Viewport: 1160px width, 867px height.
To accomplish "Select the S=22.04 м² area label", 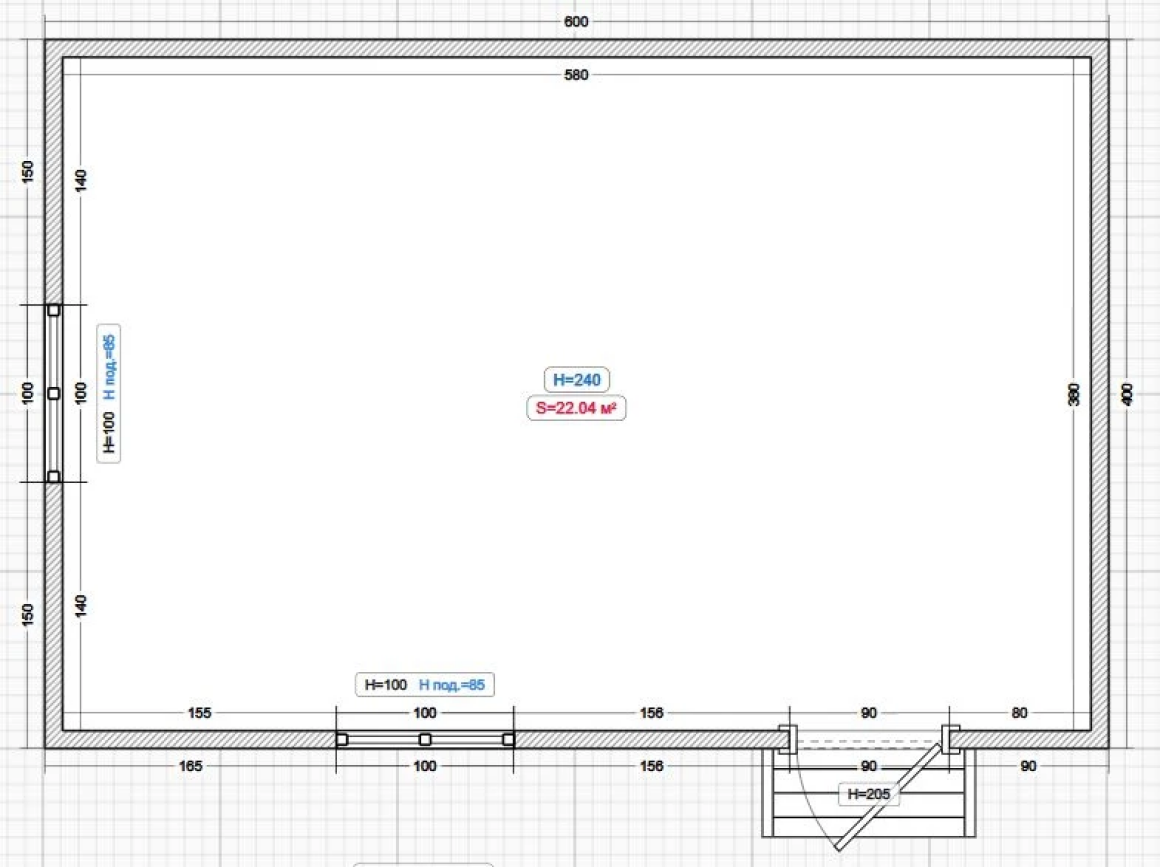I will click(x=576, y=408).
